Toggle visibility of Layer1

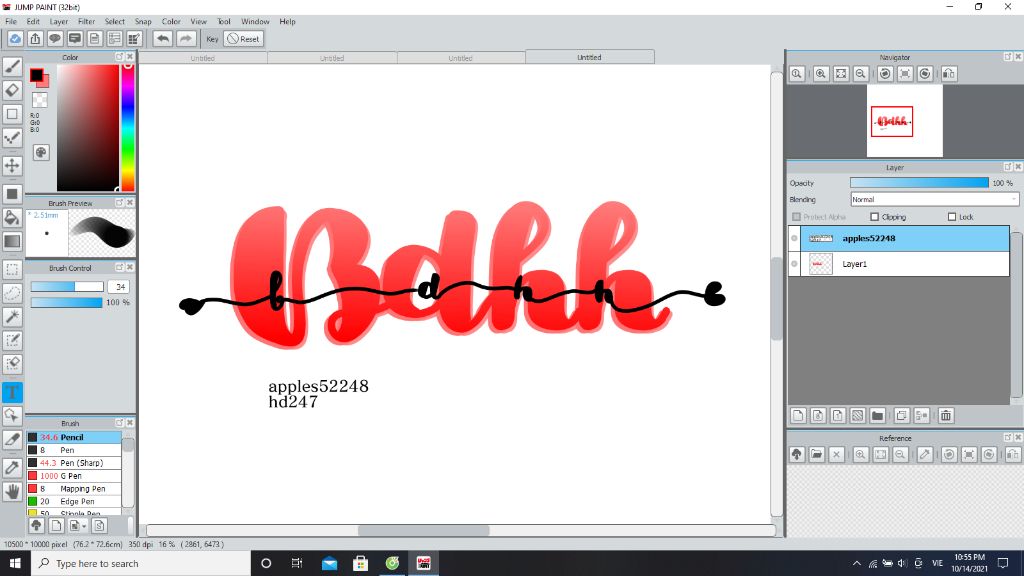tap(794, 264)
